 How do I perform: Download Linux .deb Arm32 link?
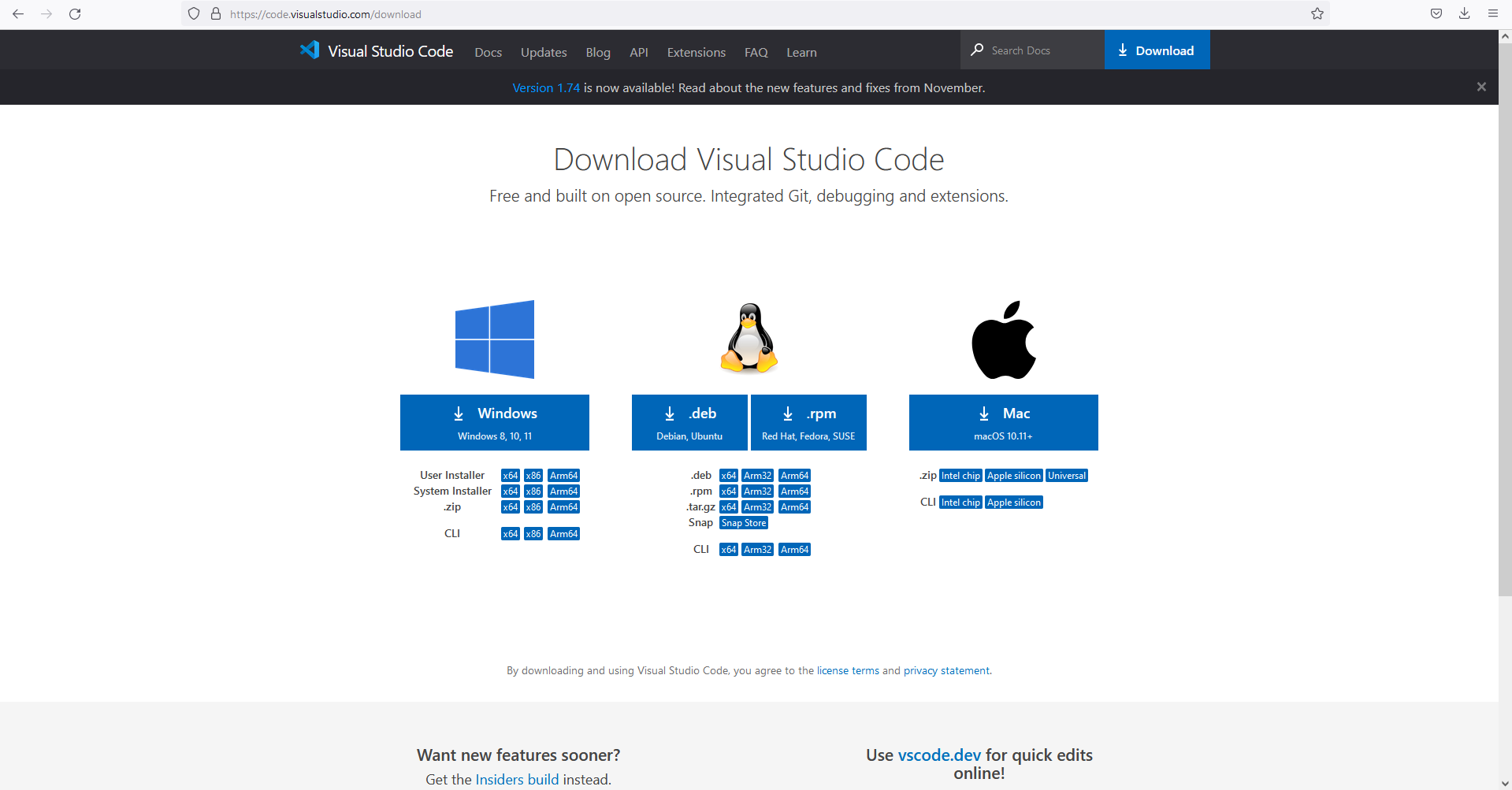point(758,476)
